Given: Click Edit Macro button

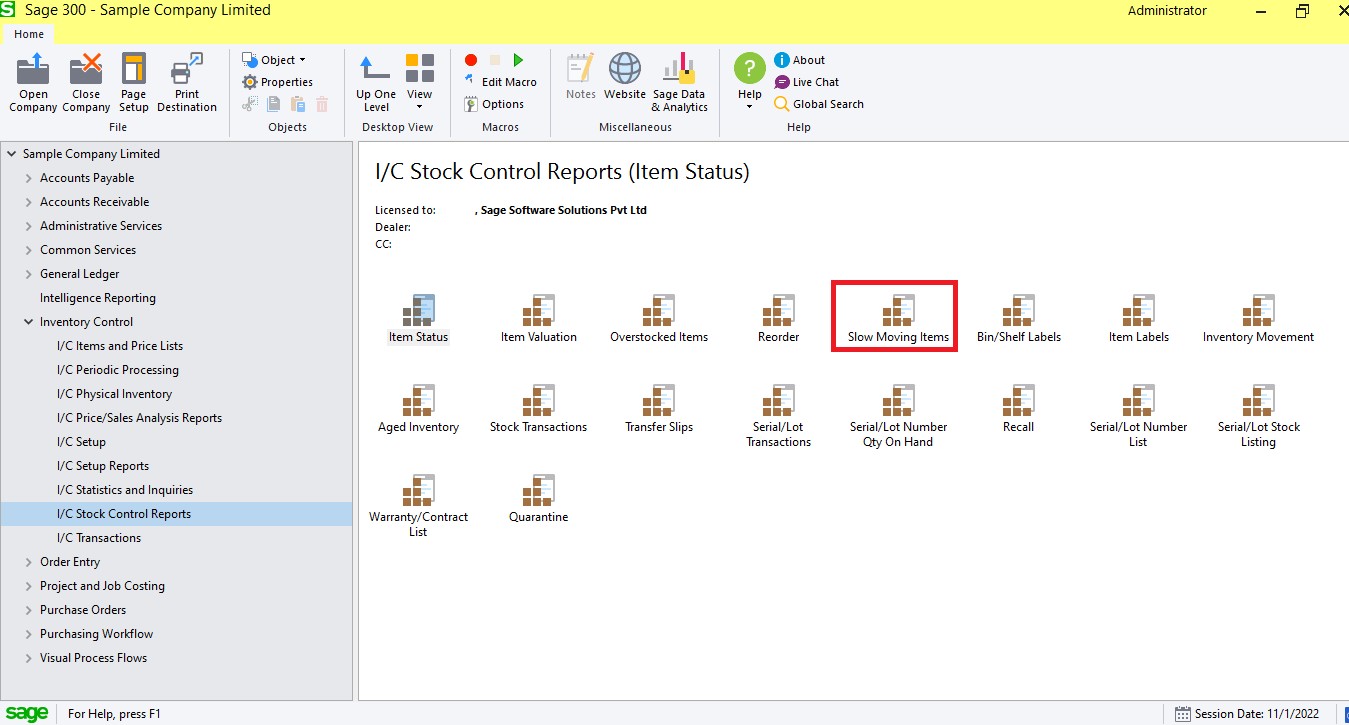Looking at the screenshot, I should click(x=501, y=82).
